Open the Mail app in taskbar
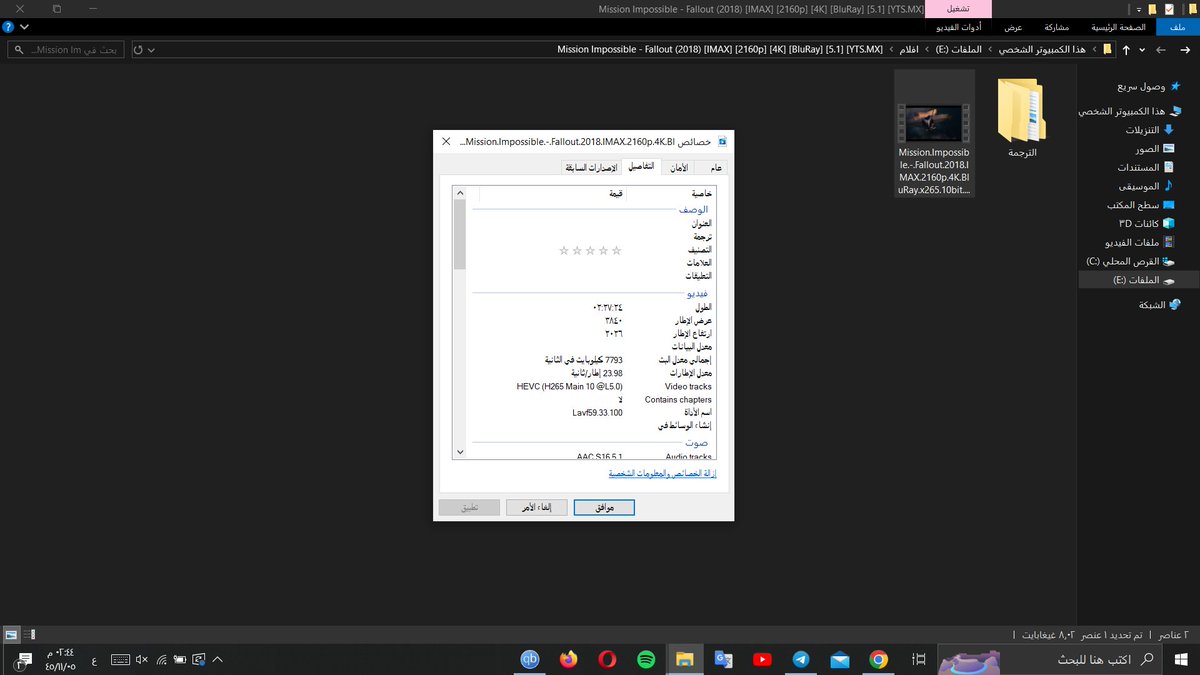Image resolution: width=1200 pixels, height=675 pixels. click(x=839, y=659)
